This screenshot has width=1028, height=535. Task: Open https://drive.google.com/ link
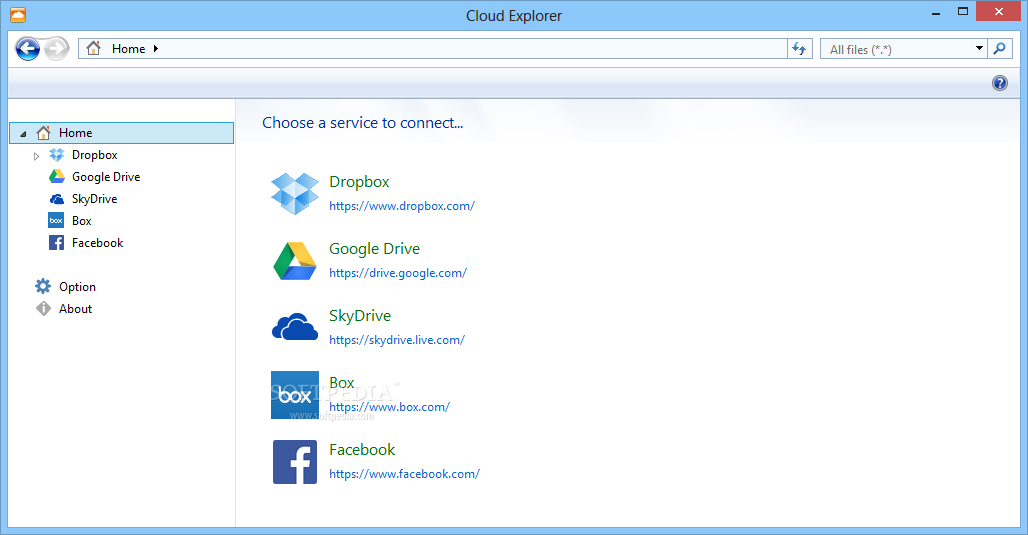(398, 273)
